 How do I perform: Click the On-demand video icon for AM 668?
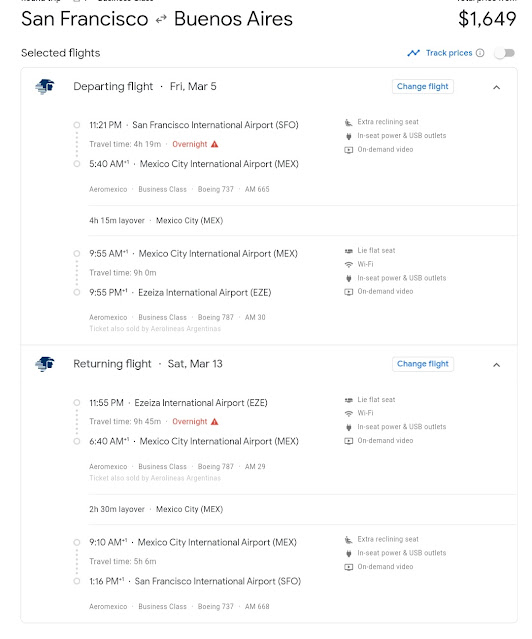[x=349, y=567]
